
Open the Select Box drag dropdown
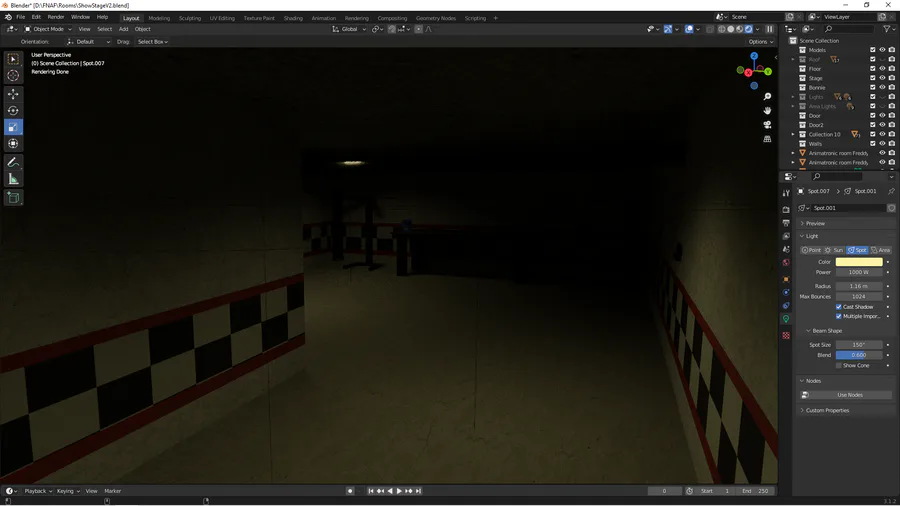click(x=153, y=42)
